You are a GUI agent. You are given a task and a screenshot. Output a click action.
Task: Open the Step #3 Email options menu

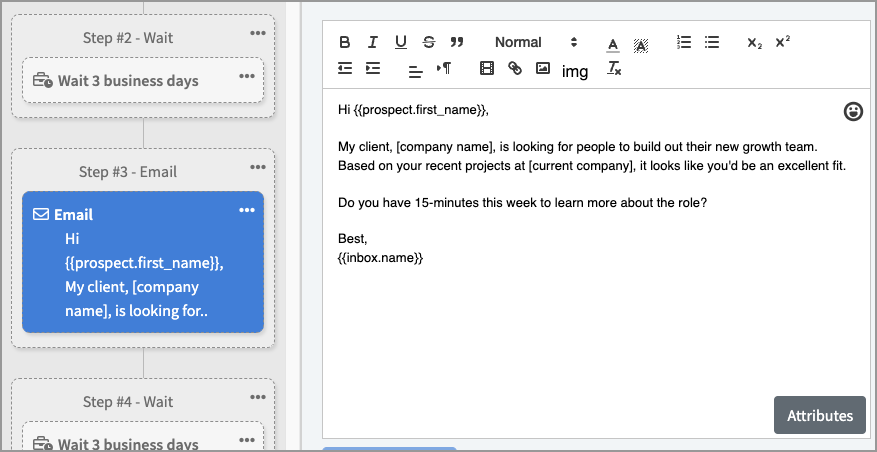coord(247,210)
